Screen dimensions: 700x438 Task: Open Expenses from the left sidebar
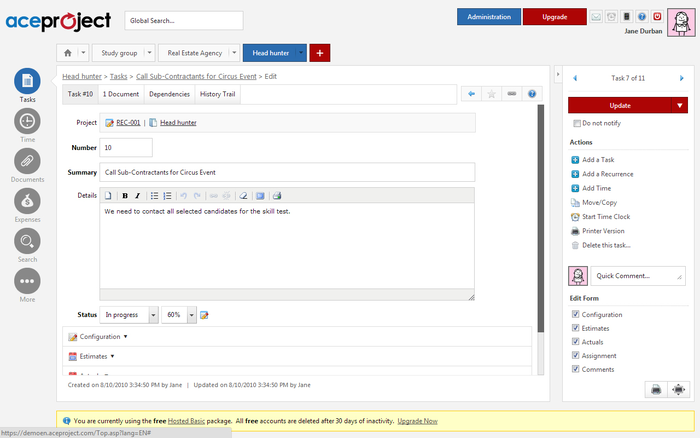coord(28,201)
